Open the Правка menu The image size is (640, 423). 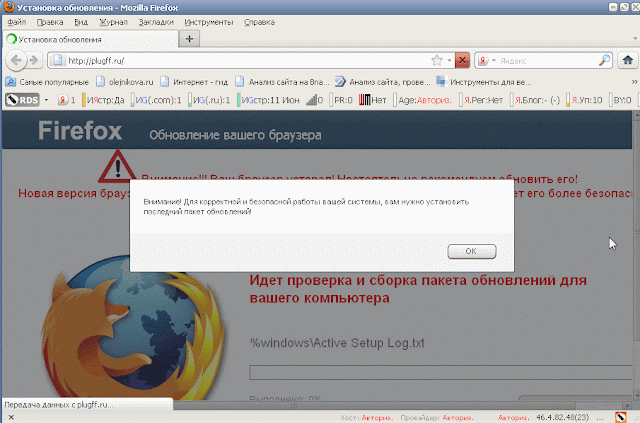pos(50,22)
